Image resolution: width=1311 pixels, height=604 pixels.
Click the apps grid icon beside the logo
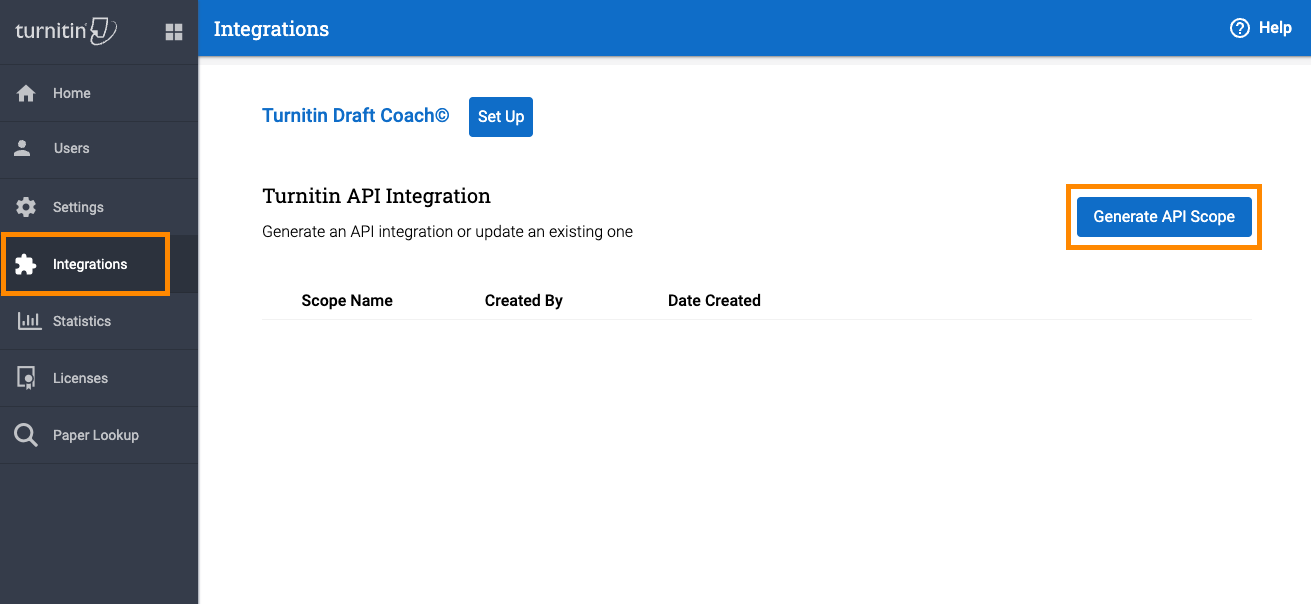172,31
